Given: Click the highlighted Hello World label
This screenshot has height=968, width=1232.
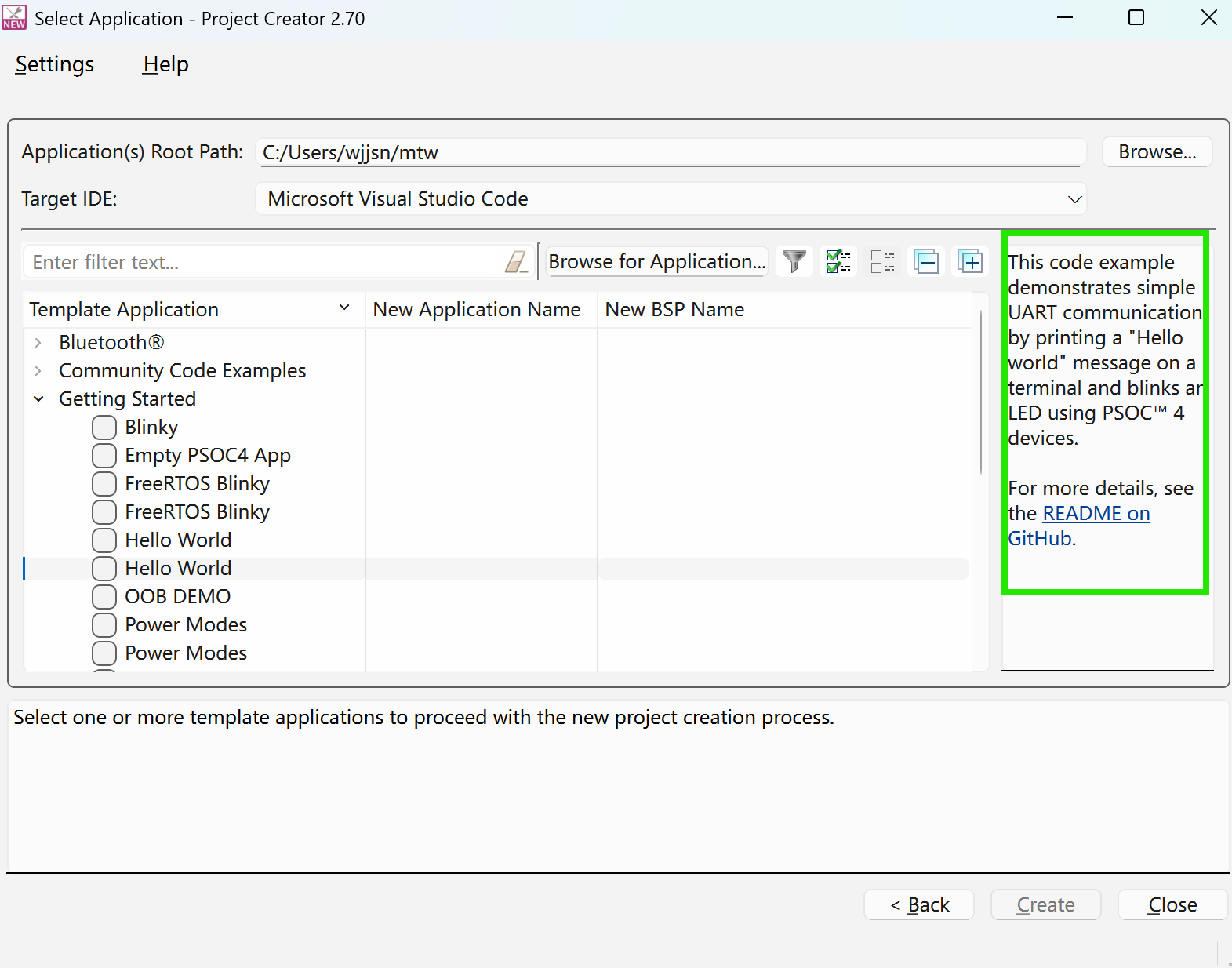Looking at the screenshot, I should [178, 569].
